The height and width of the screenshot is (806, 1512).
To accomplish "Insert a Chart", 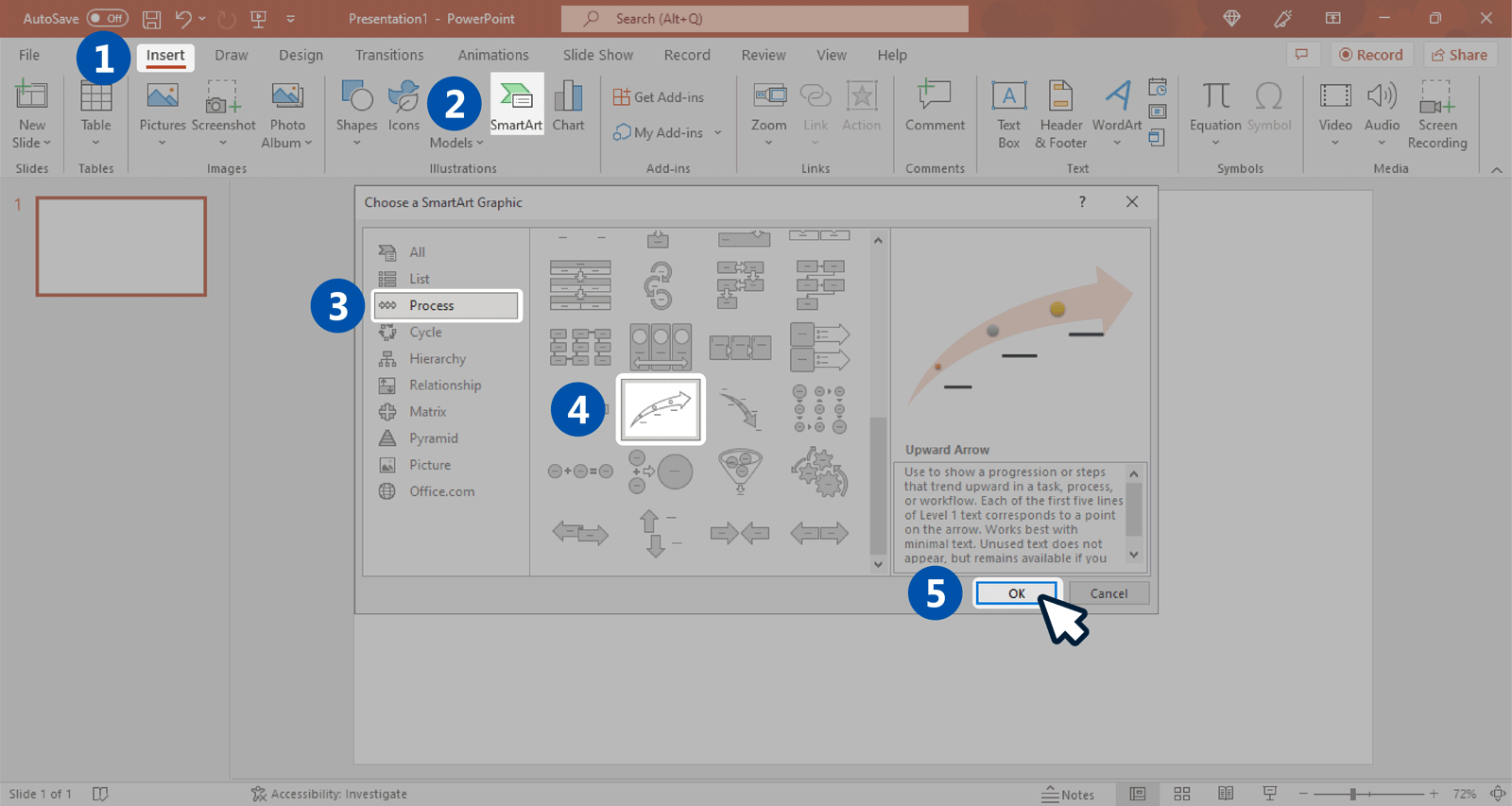I will tap(568, 105).
